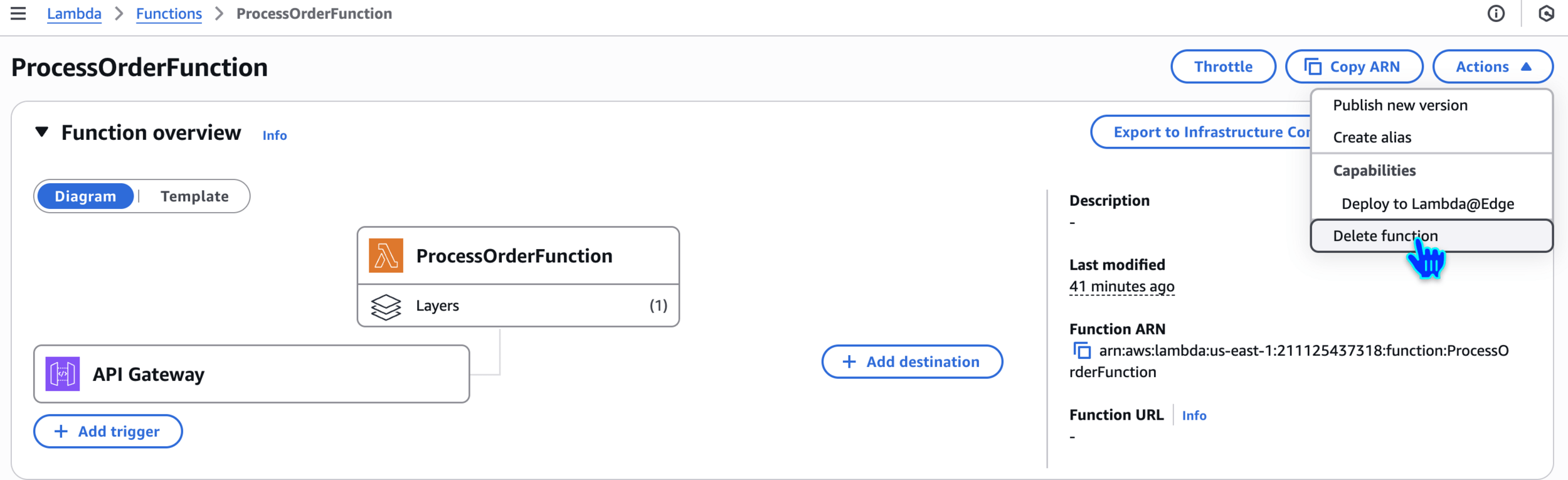Open the hamburger navigation menu
The image size is (1568, 480).
click(18, 13)
